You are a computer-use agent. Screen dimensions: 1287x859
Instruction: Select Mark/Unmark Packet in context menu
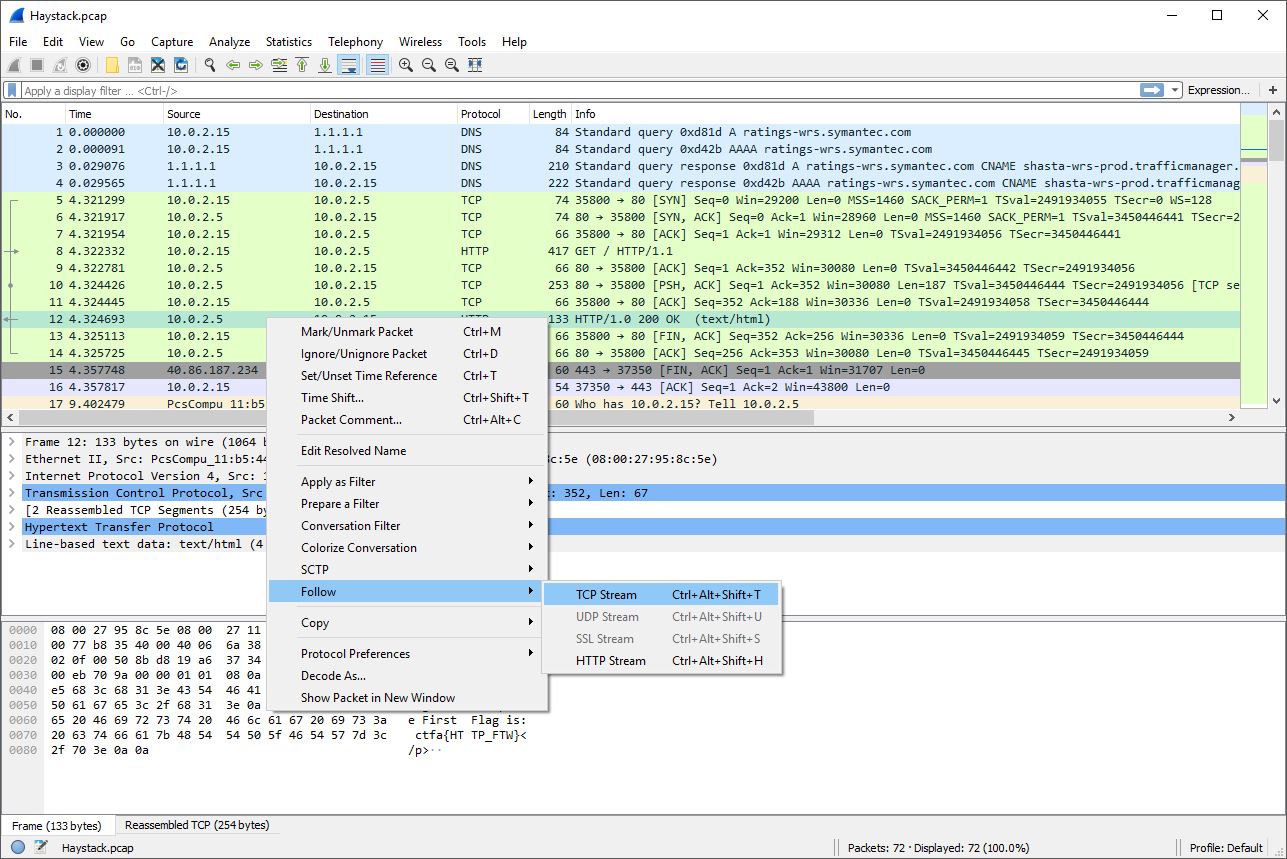(x=406, y=332)
